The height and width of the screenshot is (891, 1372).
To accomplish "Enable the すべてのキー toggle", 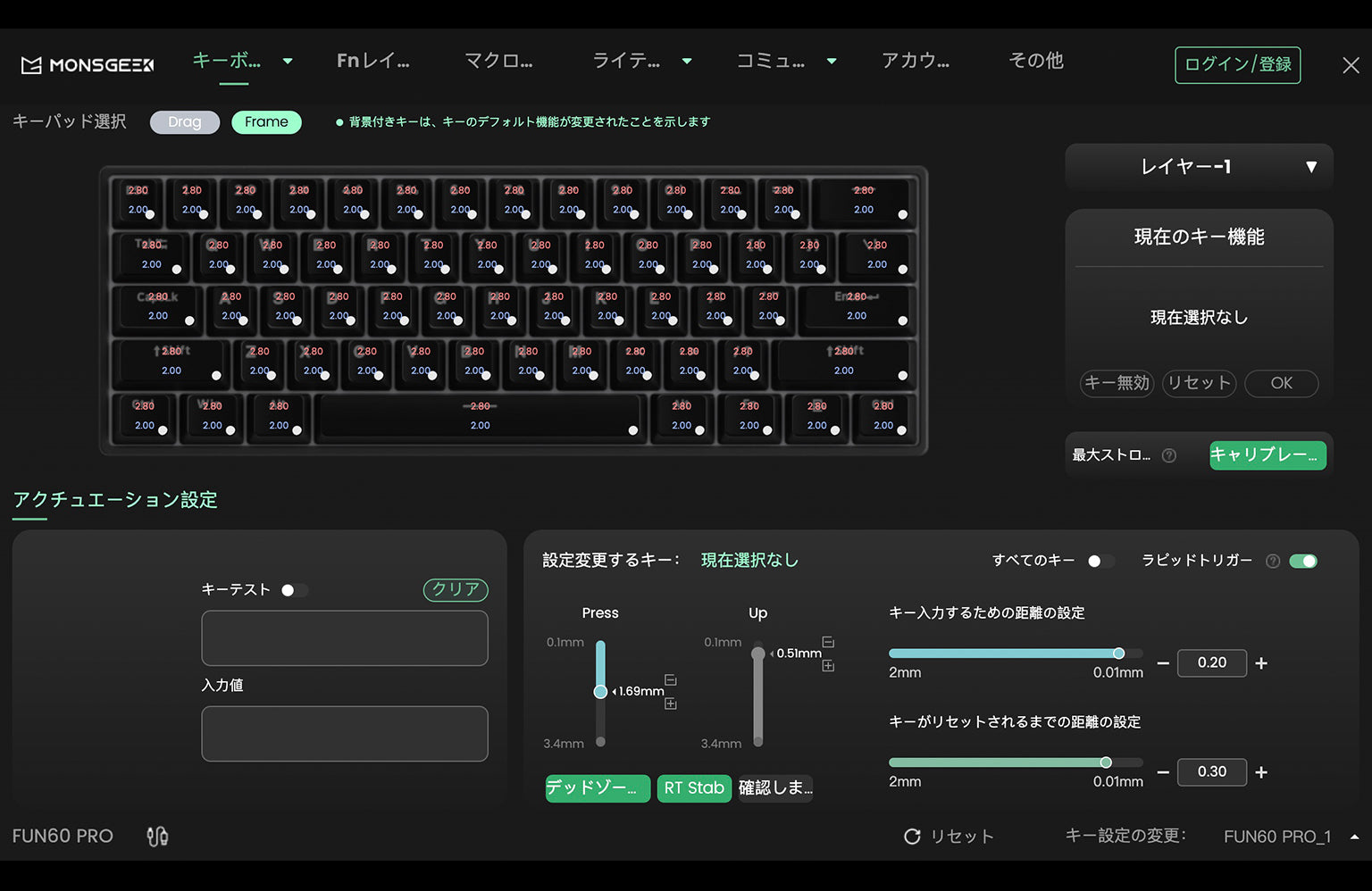I will 1100,561.
